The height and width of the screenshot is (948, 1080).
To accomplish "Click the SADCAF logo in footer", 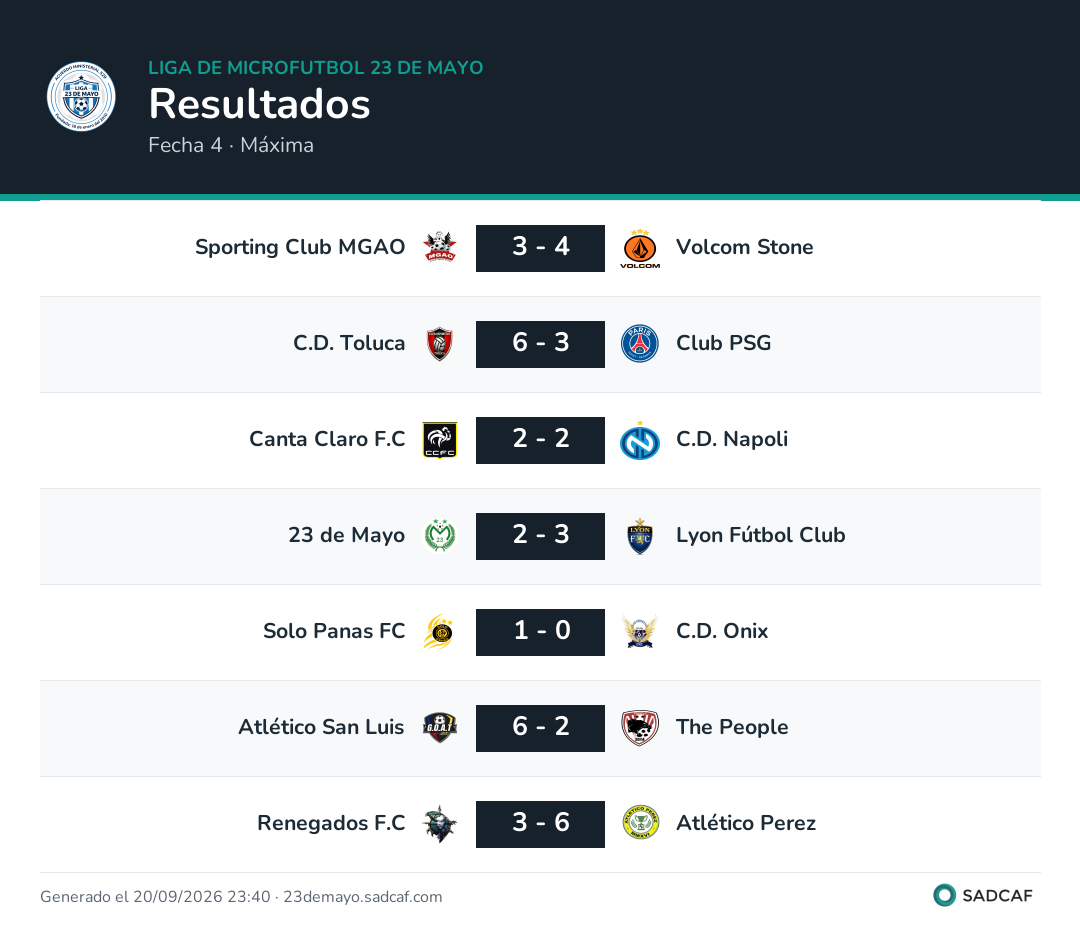I will point(983,896).
